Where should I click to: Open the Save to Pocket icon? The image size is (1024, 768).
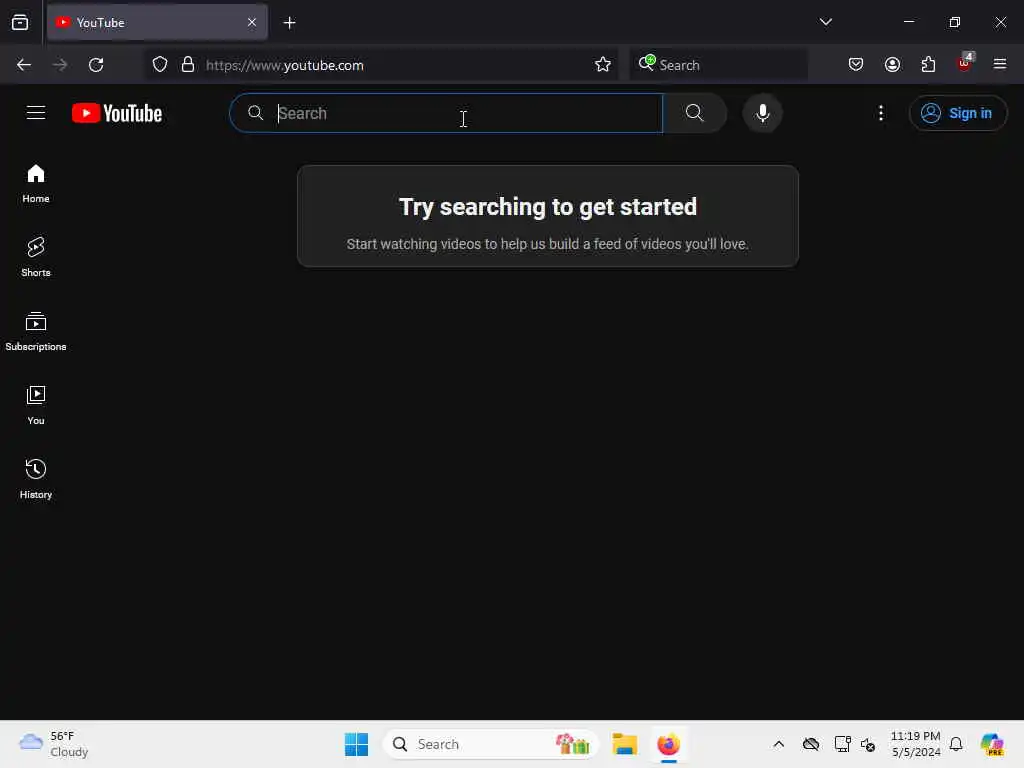click(856, 65)
